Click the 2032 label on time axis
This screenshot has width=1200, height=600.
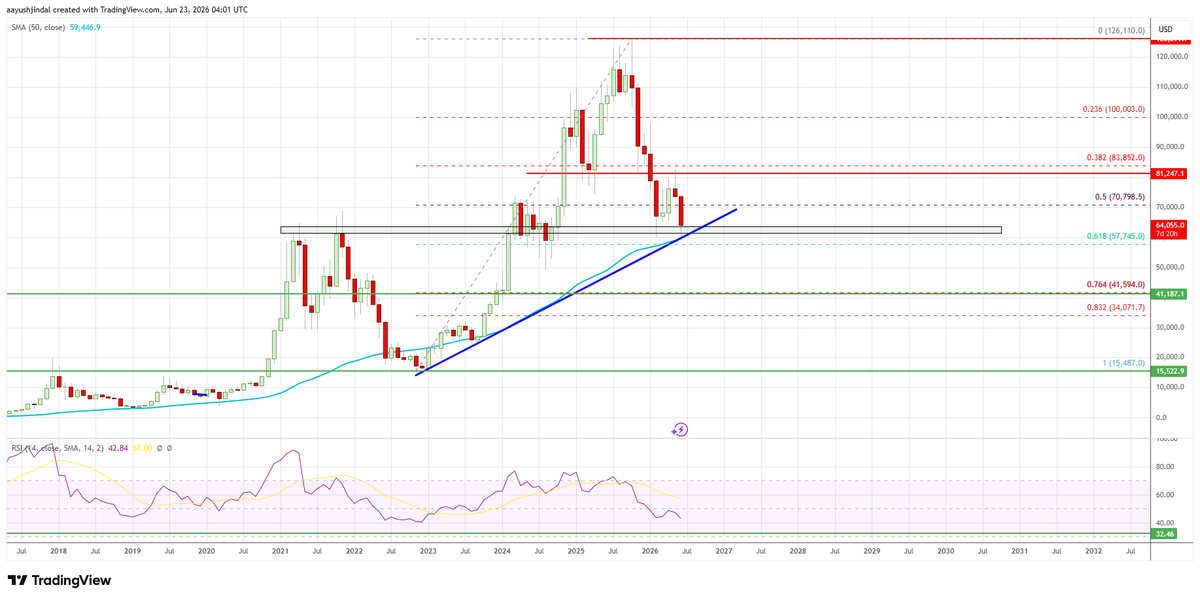pyautogui.click(x=1093, y=551)
